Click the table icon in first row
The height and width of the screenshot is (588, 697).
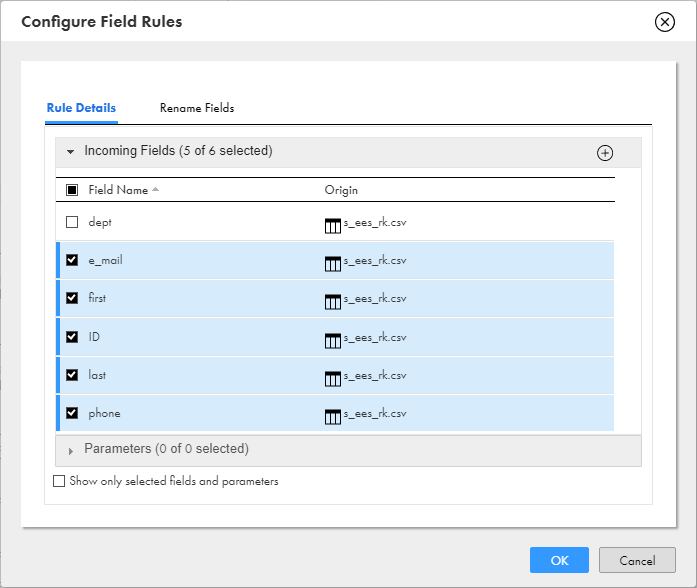pyautogui.click(x=332, y=302)
